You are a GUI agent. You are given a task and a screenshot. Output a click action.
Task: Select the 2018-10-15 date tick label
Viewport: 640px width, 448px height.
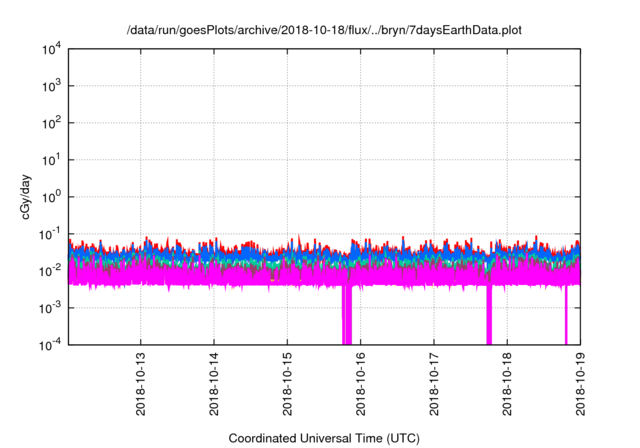point(287,384)
